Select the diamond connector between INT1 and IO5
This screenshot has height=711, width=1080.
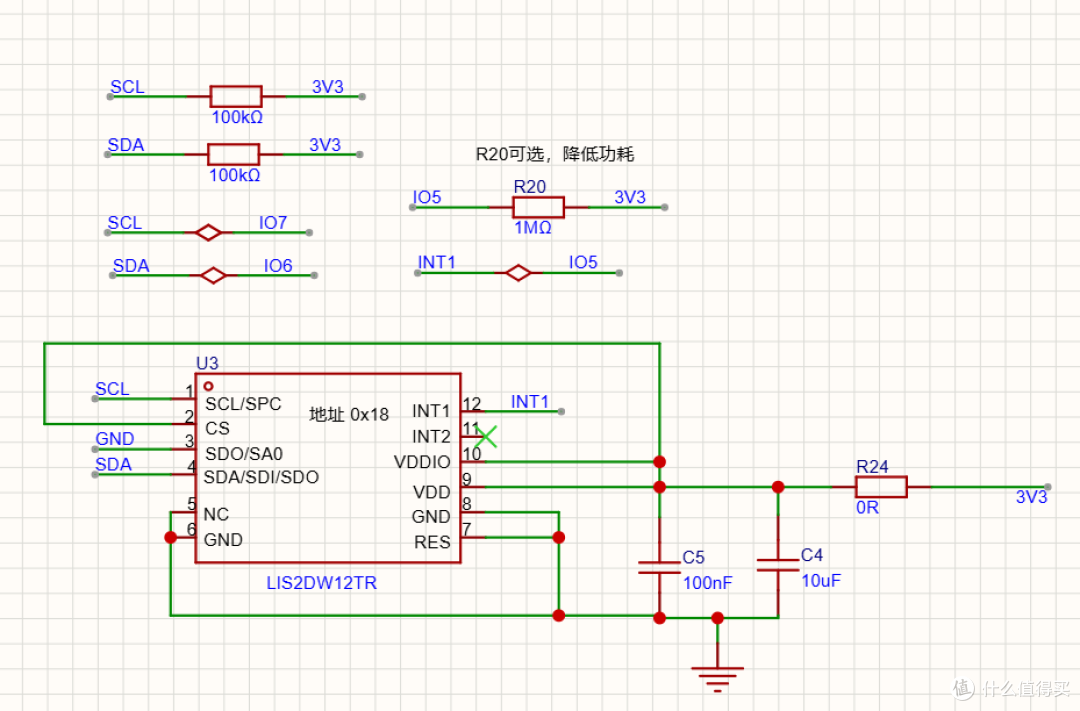pos(518,274)
